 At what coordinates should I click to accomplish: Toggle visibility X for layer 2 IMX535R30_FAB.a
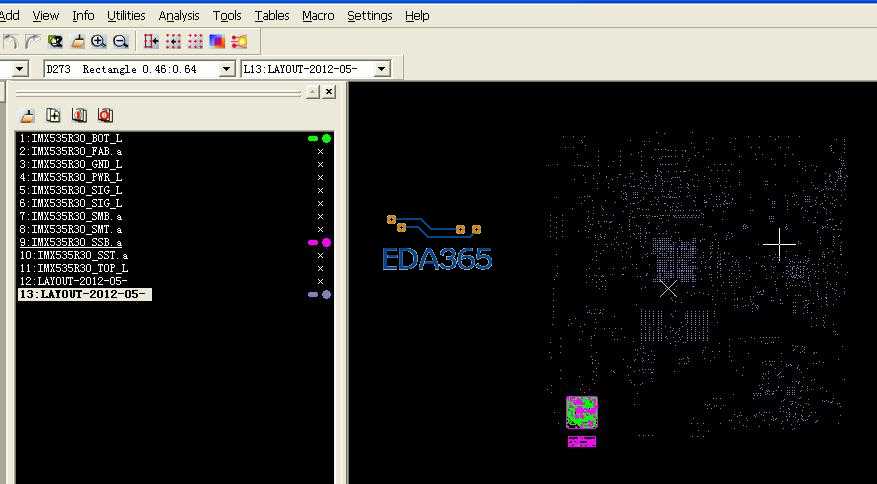point(320,152)
